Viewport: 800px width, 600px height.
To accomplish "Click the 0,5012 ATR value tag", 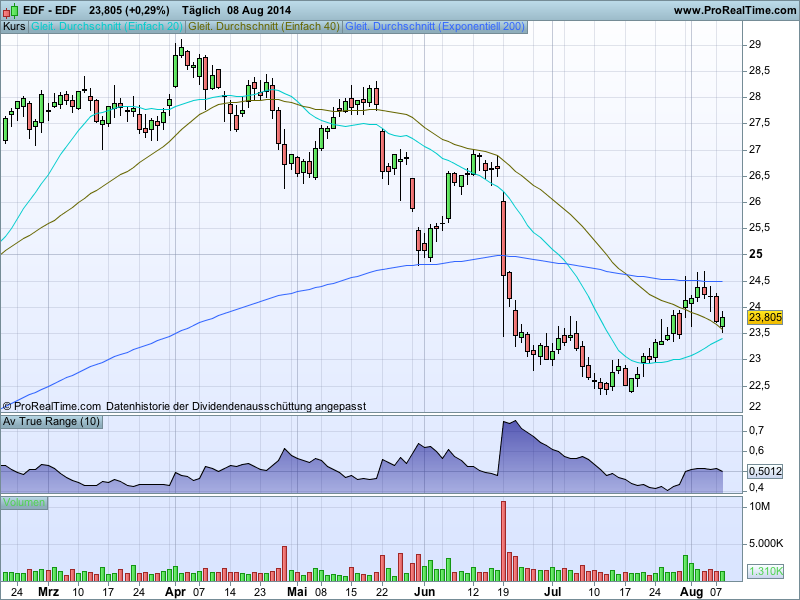I will pyautogui.click(x=765, y=471).
